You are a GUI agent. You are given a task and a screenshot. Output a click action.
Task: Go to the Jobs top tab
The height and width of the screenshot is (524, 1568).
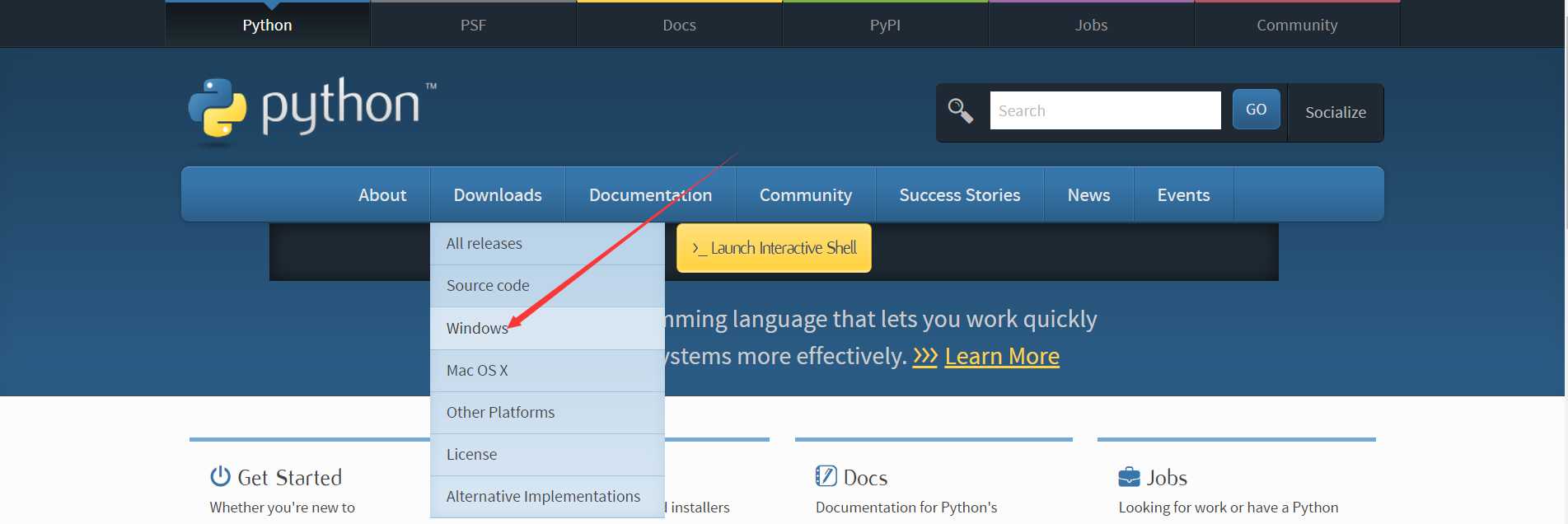pos(1092,25)
